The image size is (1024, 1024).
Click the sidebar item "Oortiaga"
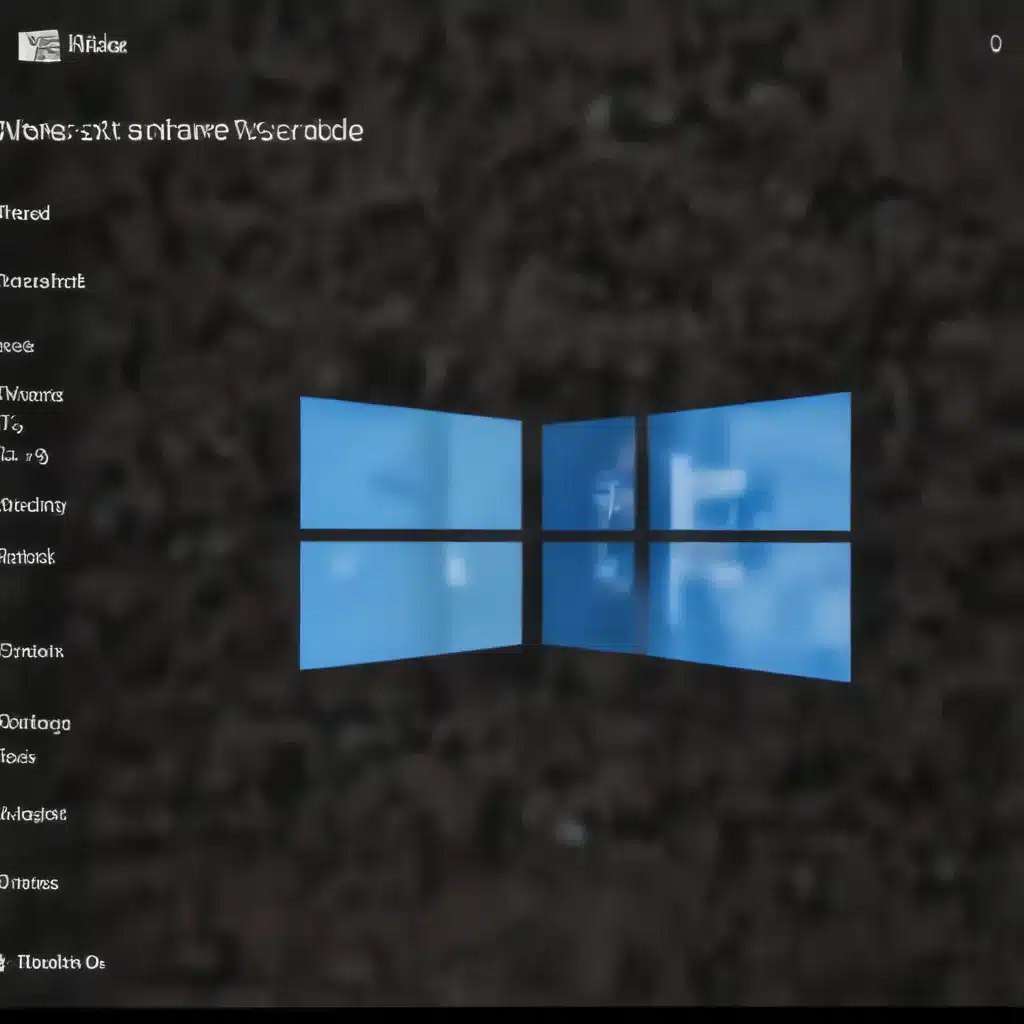(x=35, y=724)
